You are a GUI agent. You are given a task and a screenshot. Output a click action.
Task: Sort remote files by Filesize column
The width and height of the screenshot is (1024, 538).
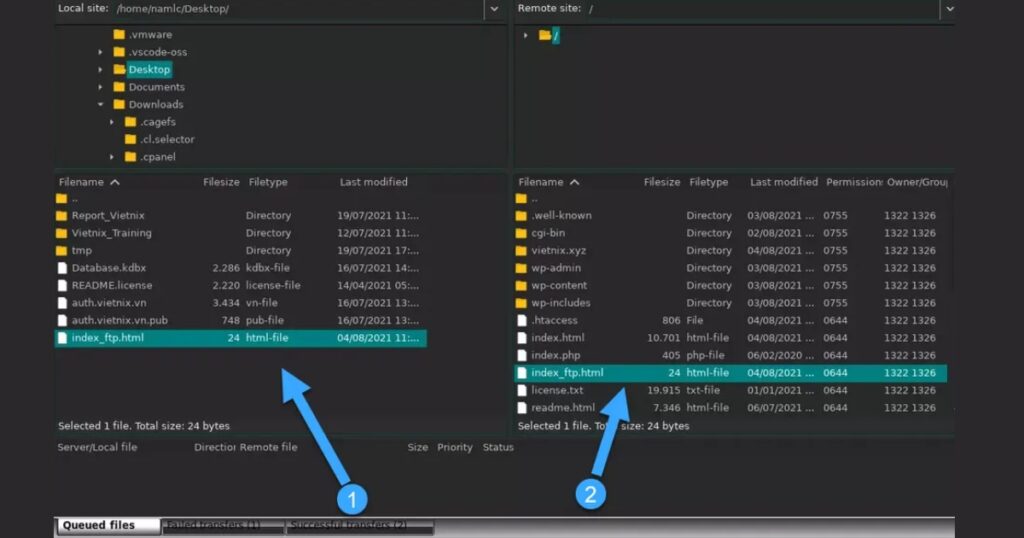[662, 182]
